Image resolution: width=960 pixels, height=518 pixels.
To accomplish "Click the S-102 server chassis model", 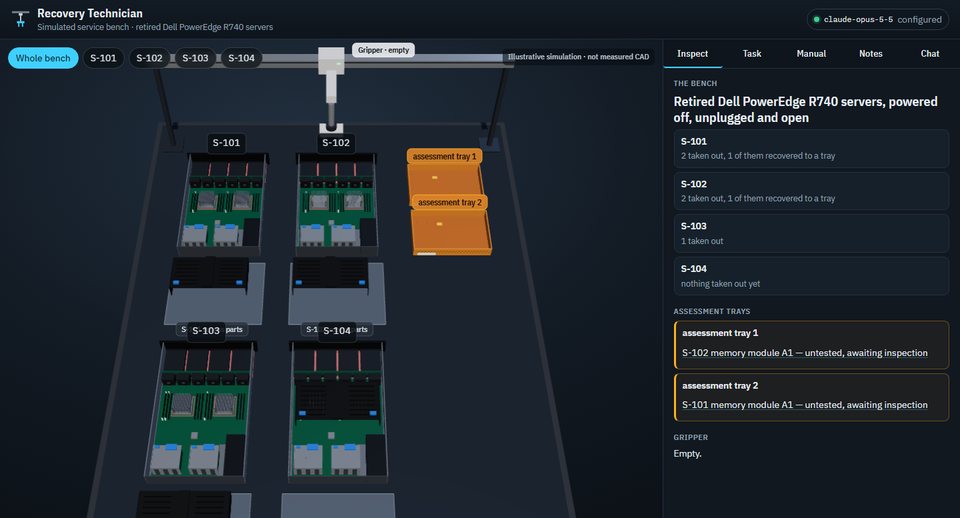I will [x=337, y=204].
